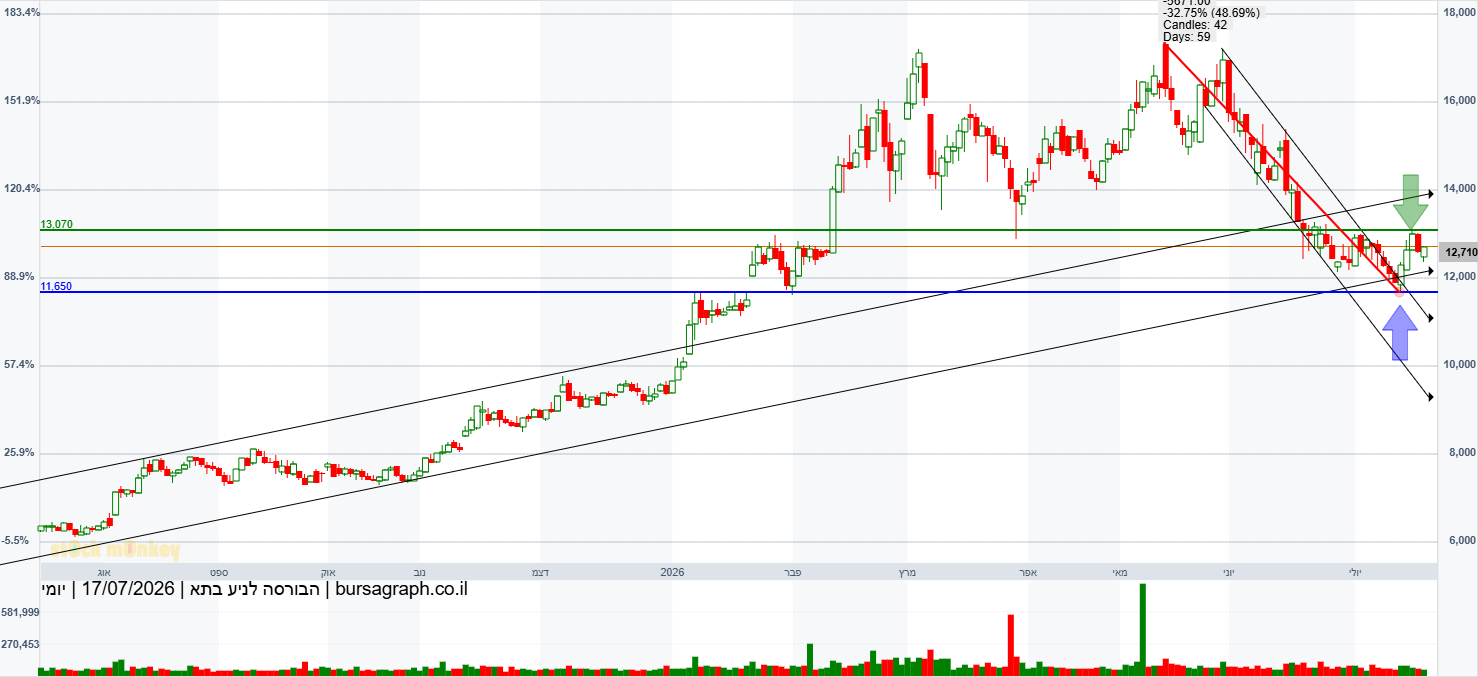
Task: Click the יולי month label on time axis
Action: (1354, 572)
